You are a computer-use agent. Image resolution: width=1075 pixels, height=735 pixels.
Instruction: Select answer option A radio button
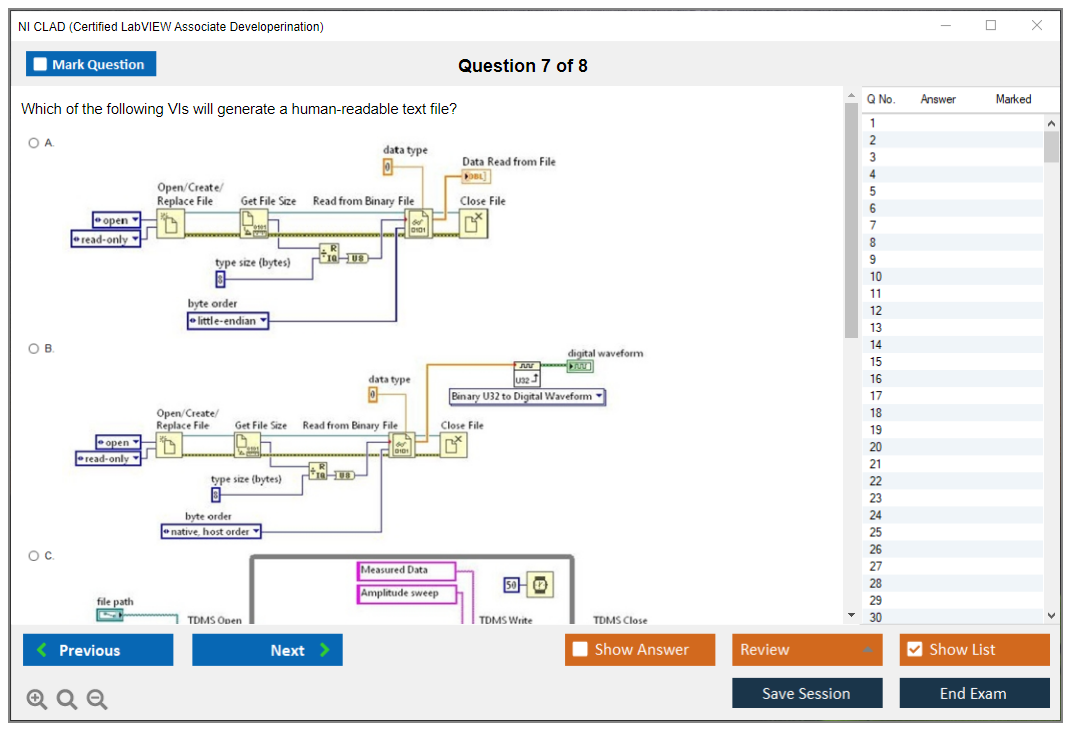(34, 143)
